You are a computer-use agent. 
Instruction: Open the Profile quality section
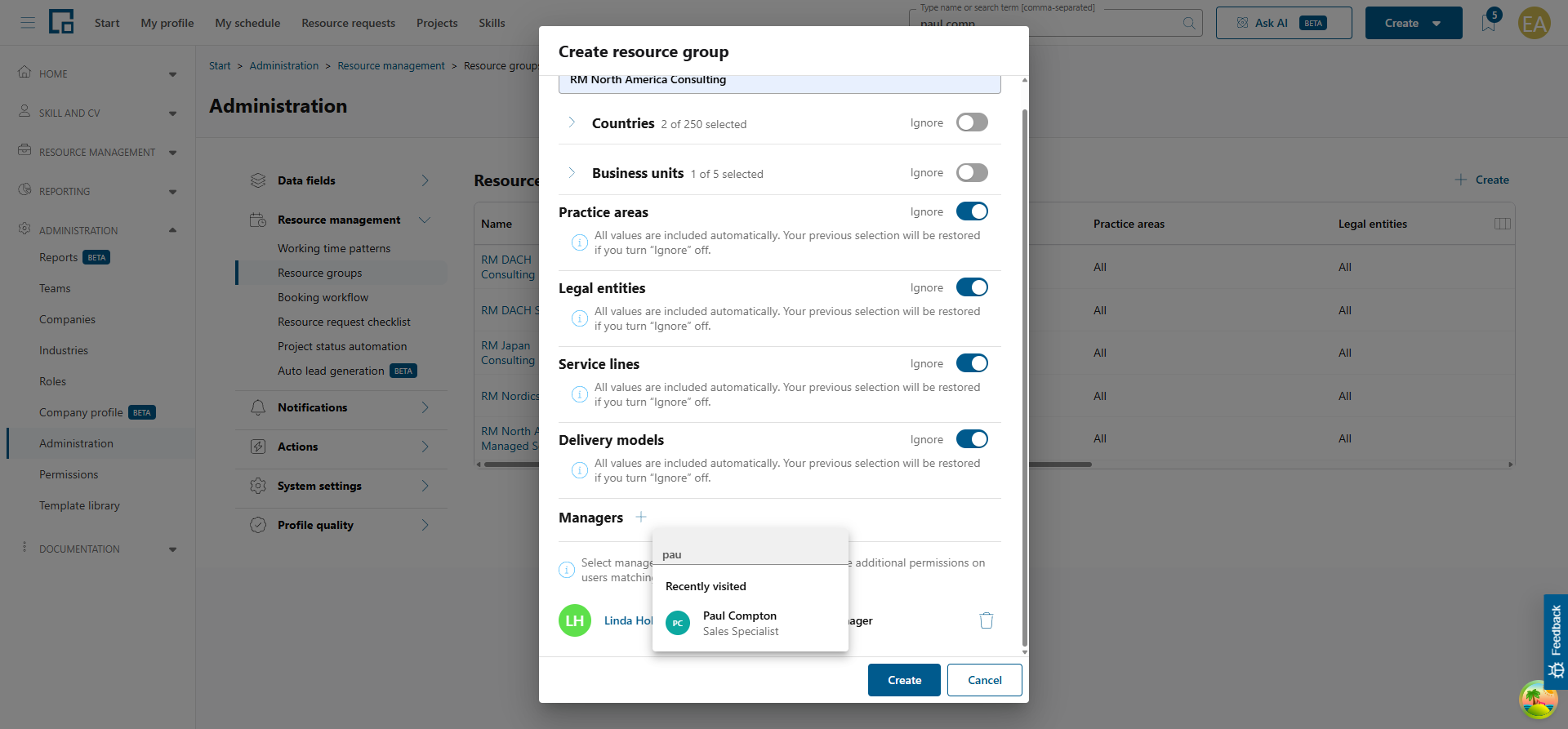tap(341, 525)
